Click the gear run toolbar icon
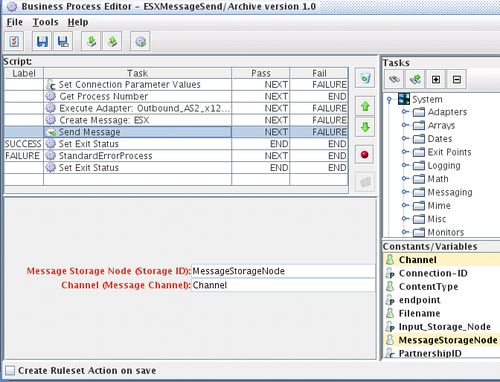 pos(140,42)
